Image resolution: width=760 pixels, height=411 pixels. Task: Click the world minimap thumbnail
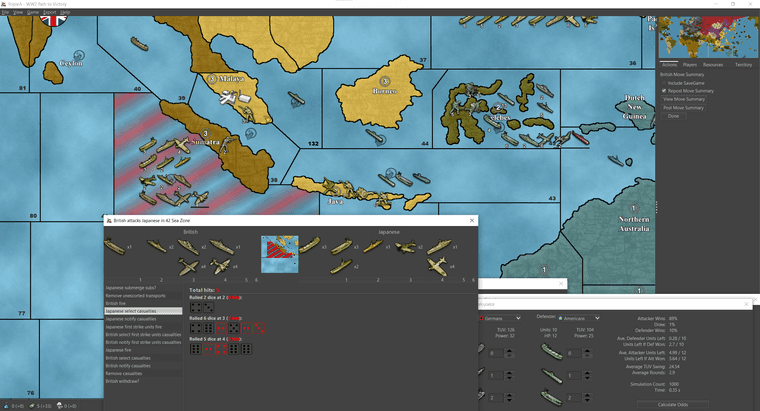click(708, 37)
